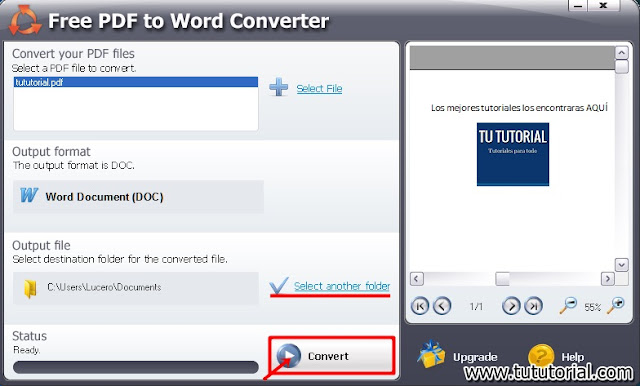Screen dimensions: 640x386
Task: Go to the previous preview page
Action: click(x=442, y=306)
